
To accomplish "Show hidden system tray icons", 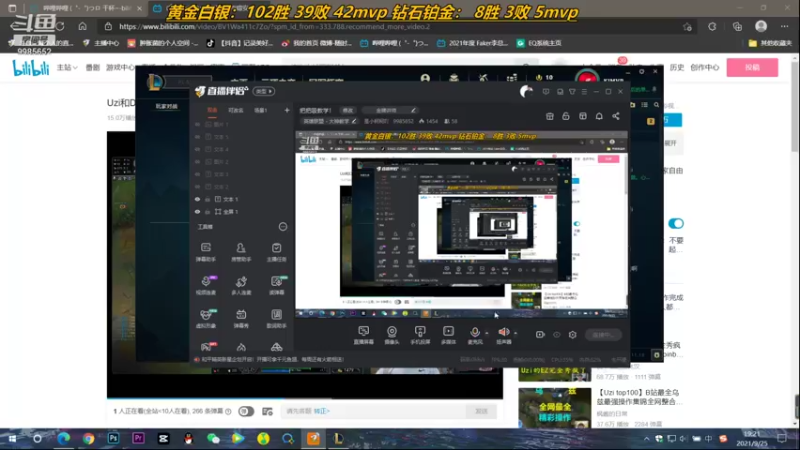I will tap(646, 439).
